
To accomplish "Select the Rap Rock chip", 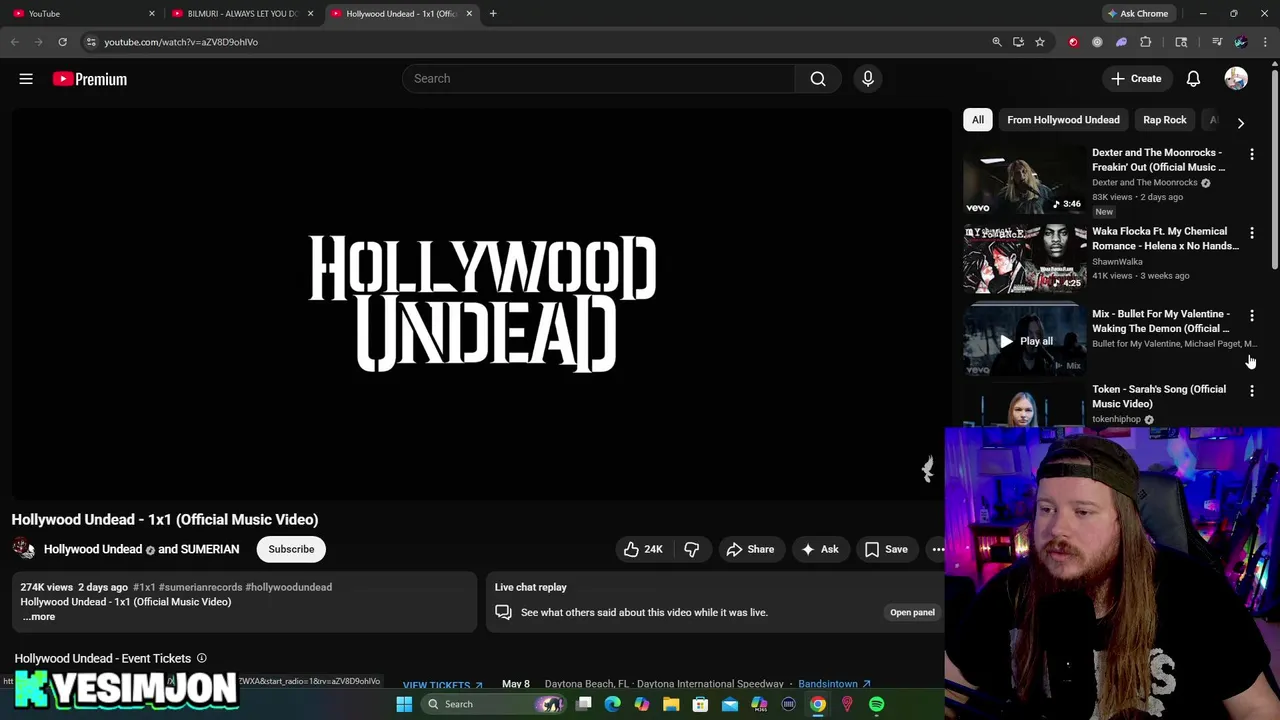I will (x=1165, y=120).
